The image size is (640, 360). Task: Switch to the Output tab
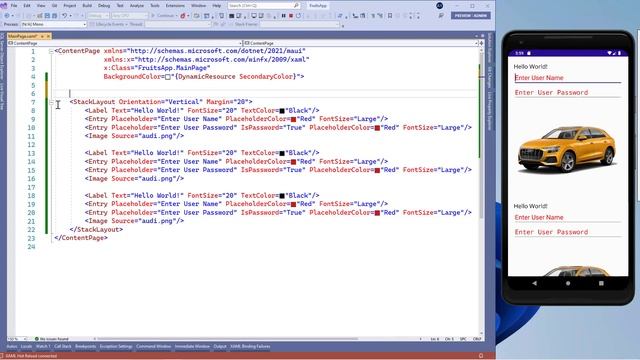[x=220, y=347]
